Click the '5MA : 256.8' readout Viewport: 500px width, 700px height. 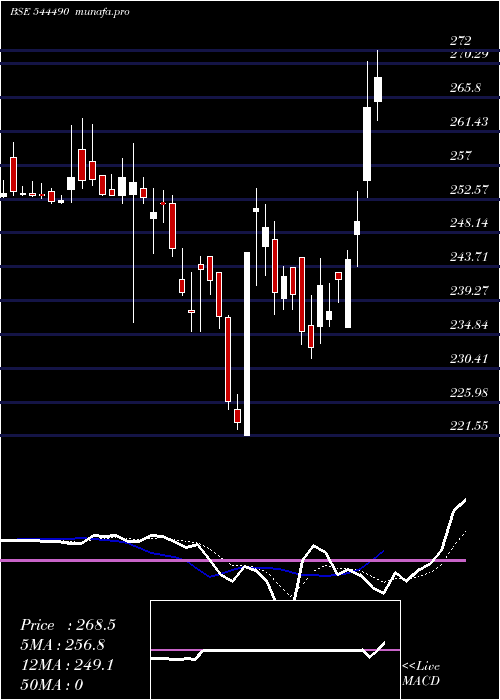65,645
